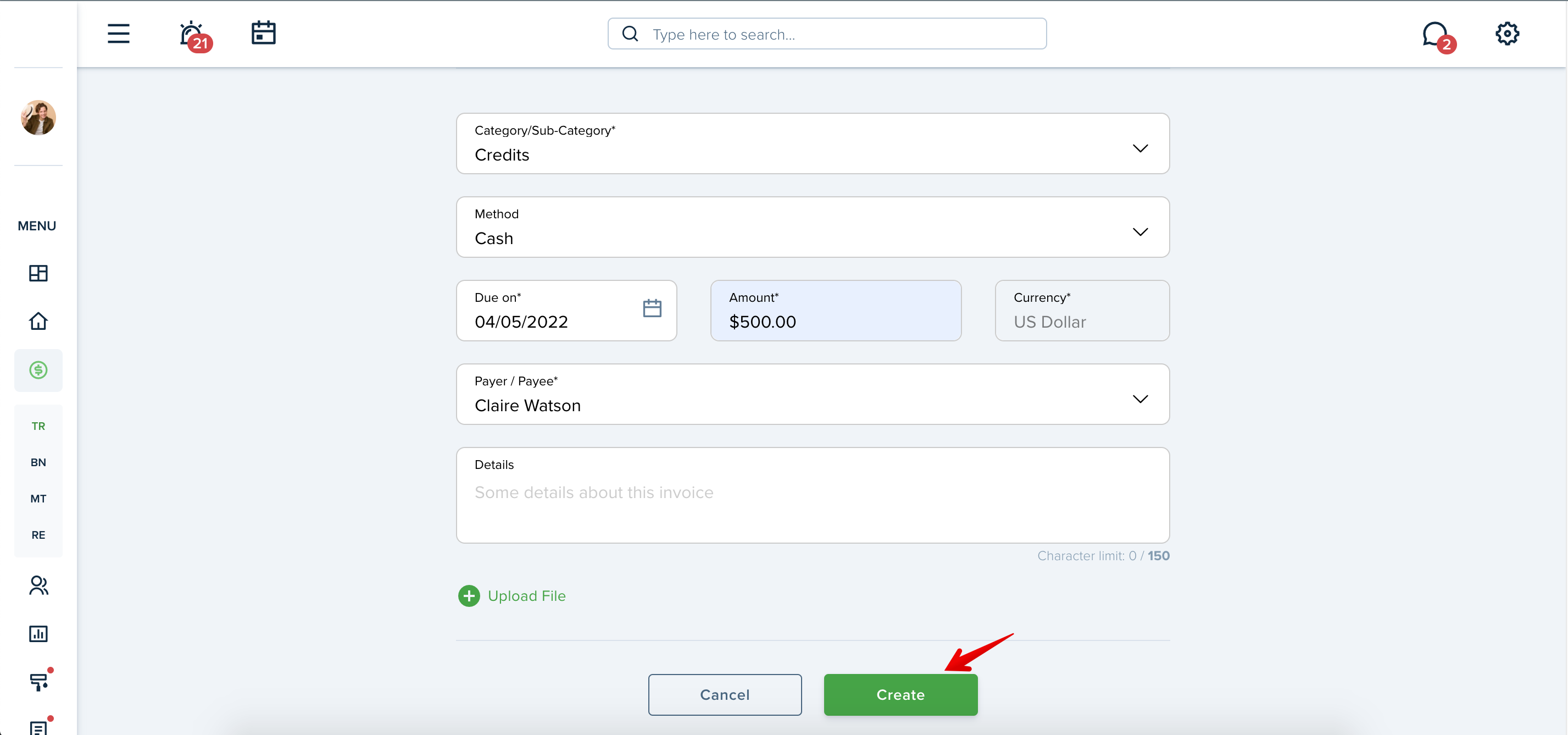Click the MENU label in sidebar

click(37, 226)
